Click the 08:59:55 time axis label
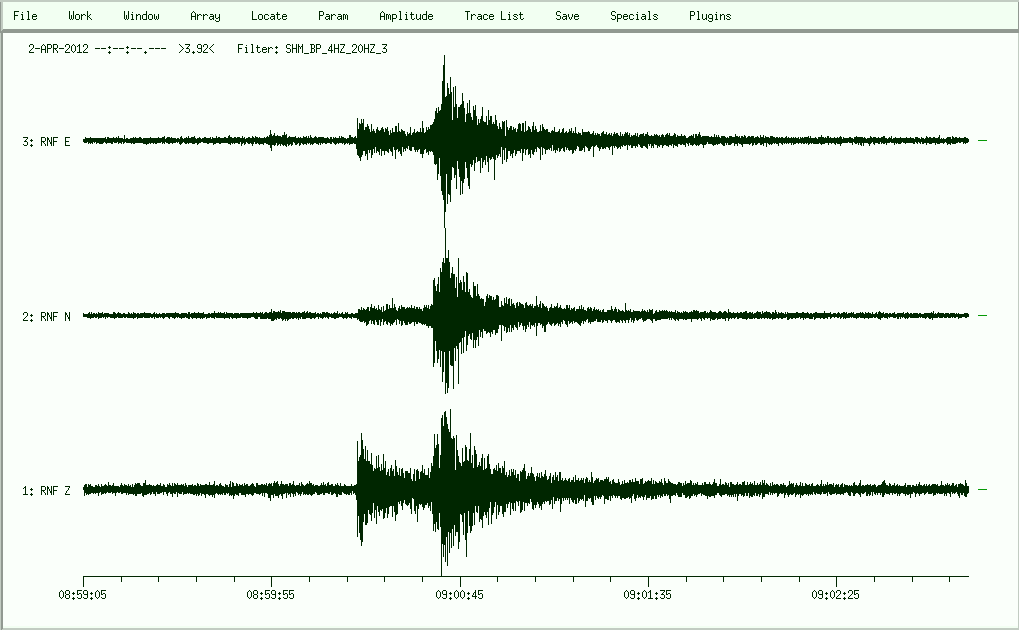 click(272, 594)
